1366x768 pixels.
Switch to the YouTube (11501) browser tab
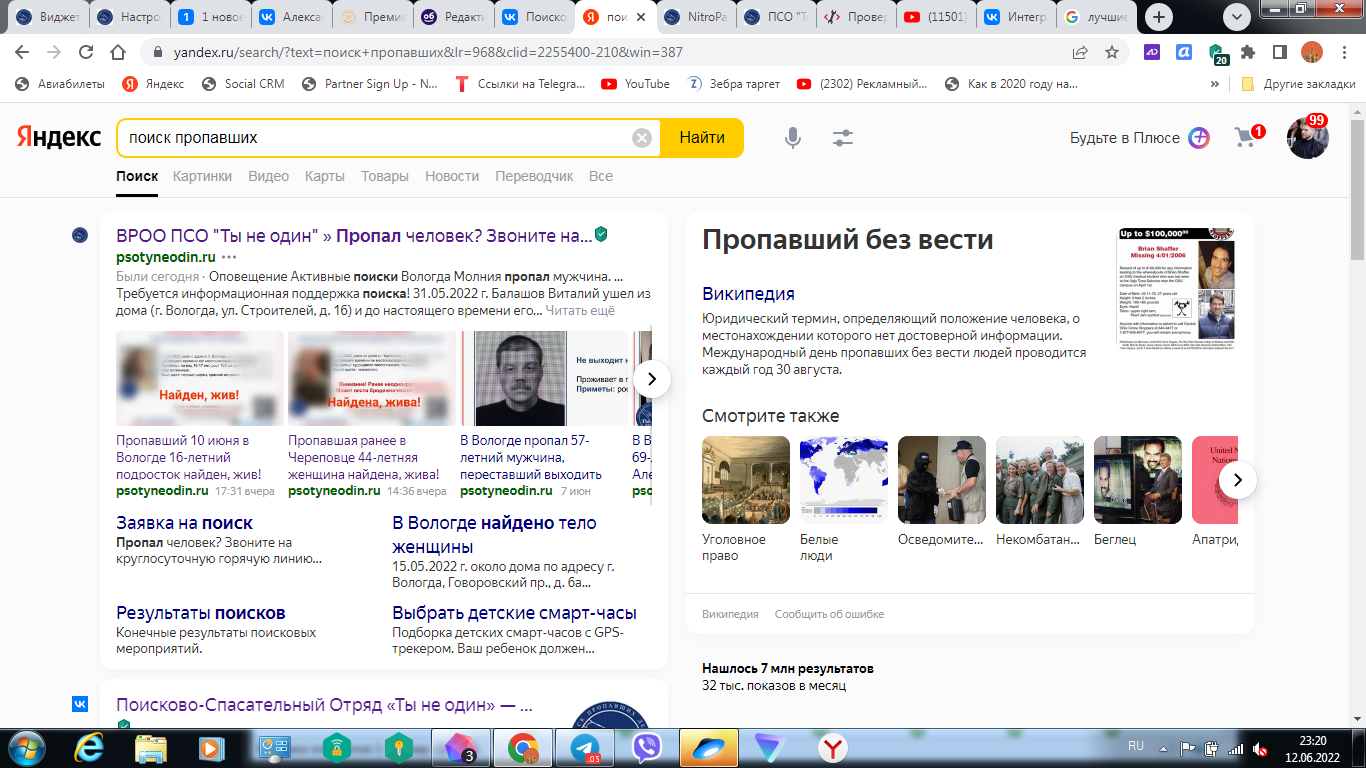(935, 17)
